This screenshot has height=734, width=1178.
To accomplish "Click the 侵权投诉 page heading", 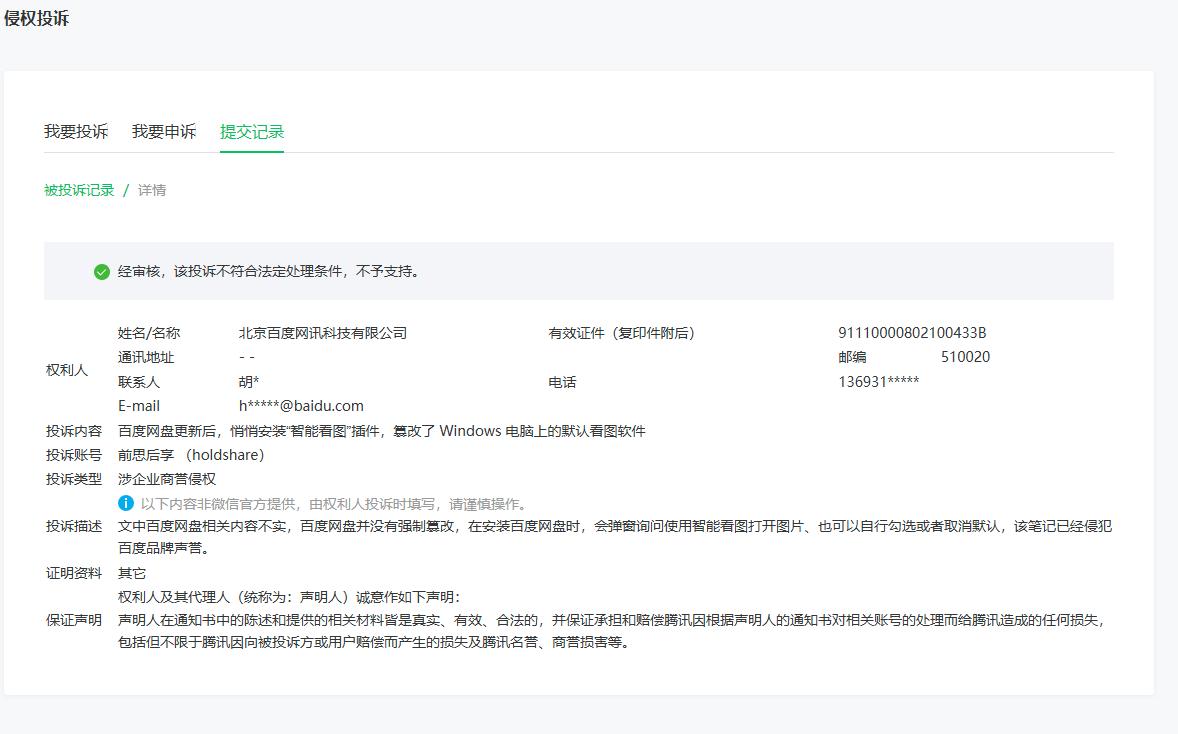I will click(x=37, y=19).
